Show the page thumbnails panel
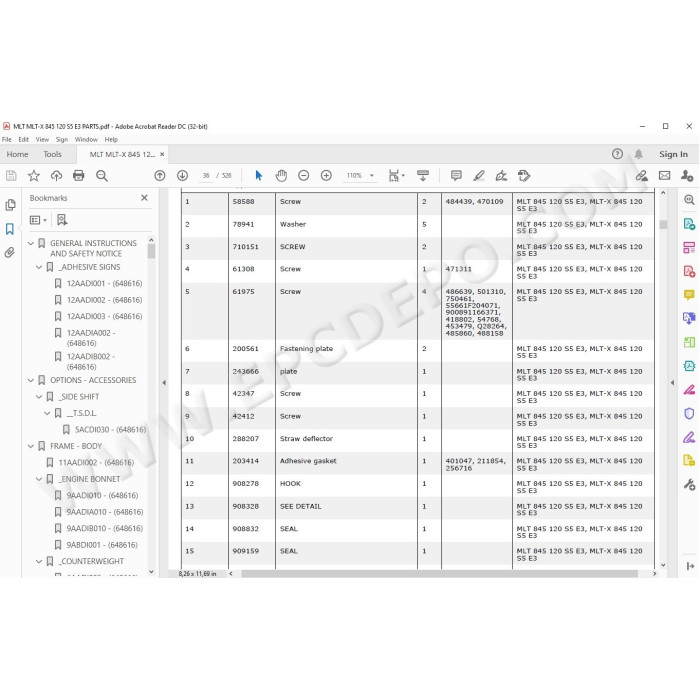 [x=10, y=205]
